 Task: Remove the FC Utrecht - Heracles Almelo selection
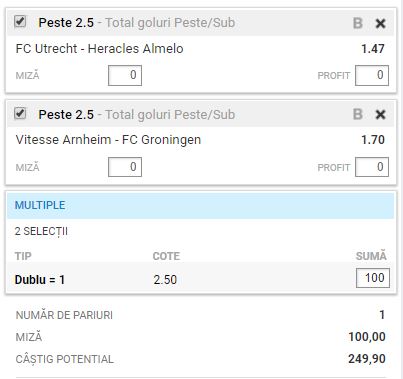tap(380, 23)
